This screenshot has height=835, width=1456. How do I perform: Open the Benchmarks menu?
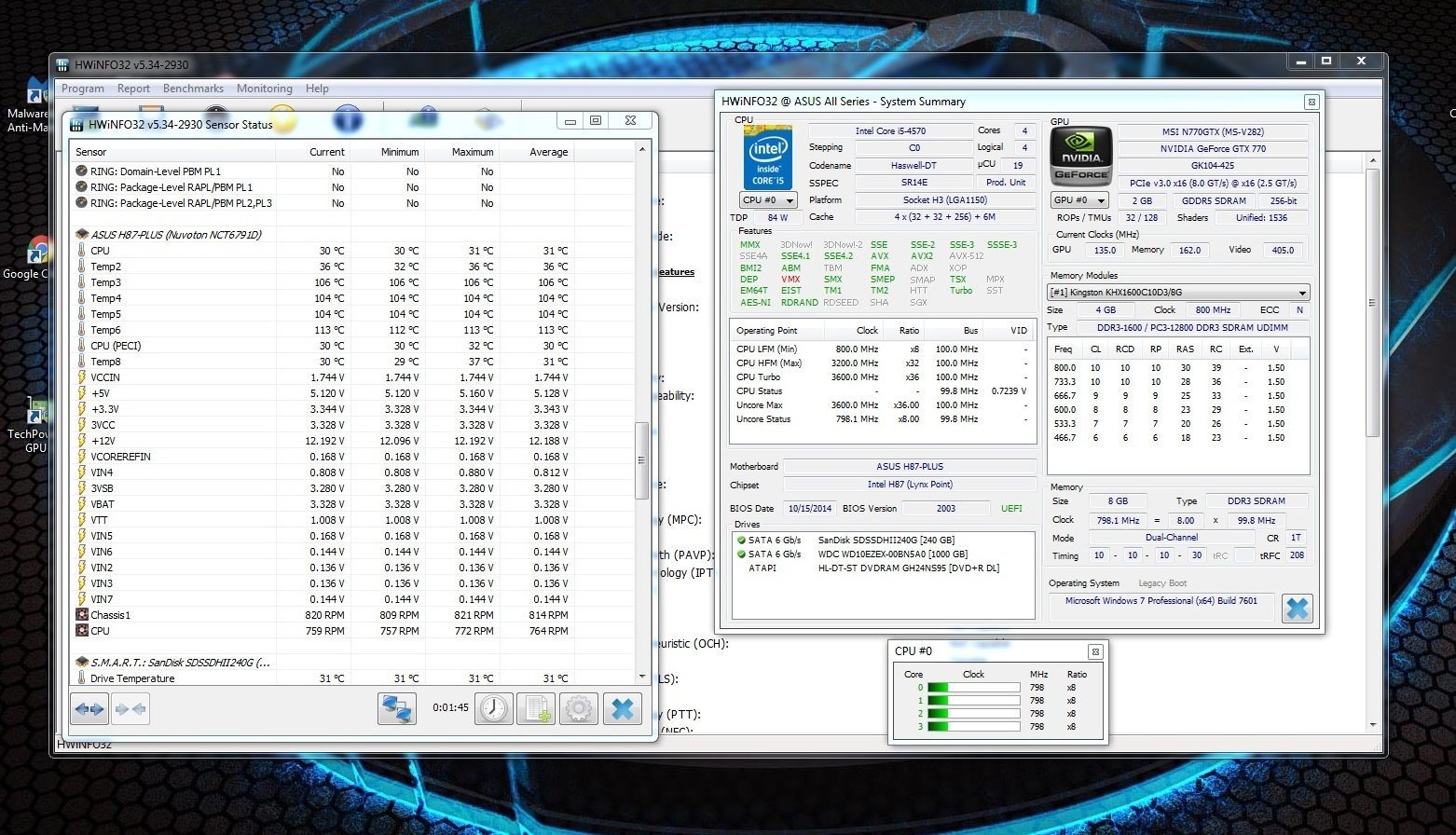[x=193, y=89]
